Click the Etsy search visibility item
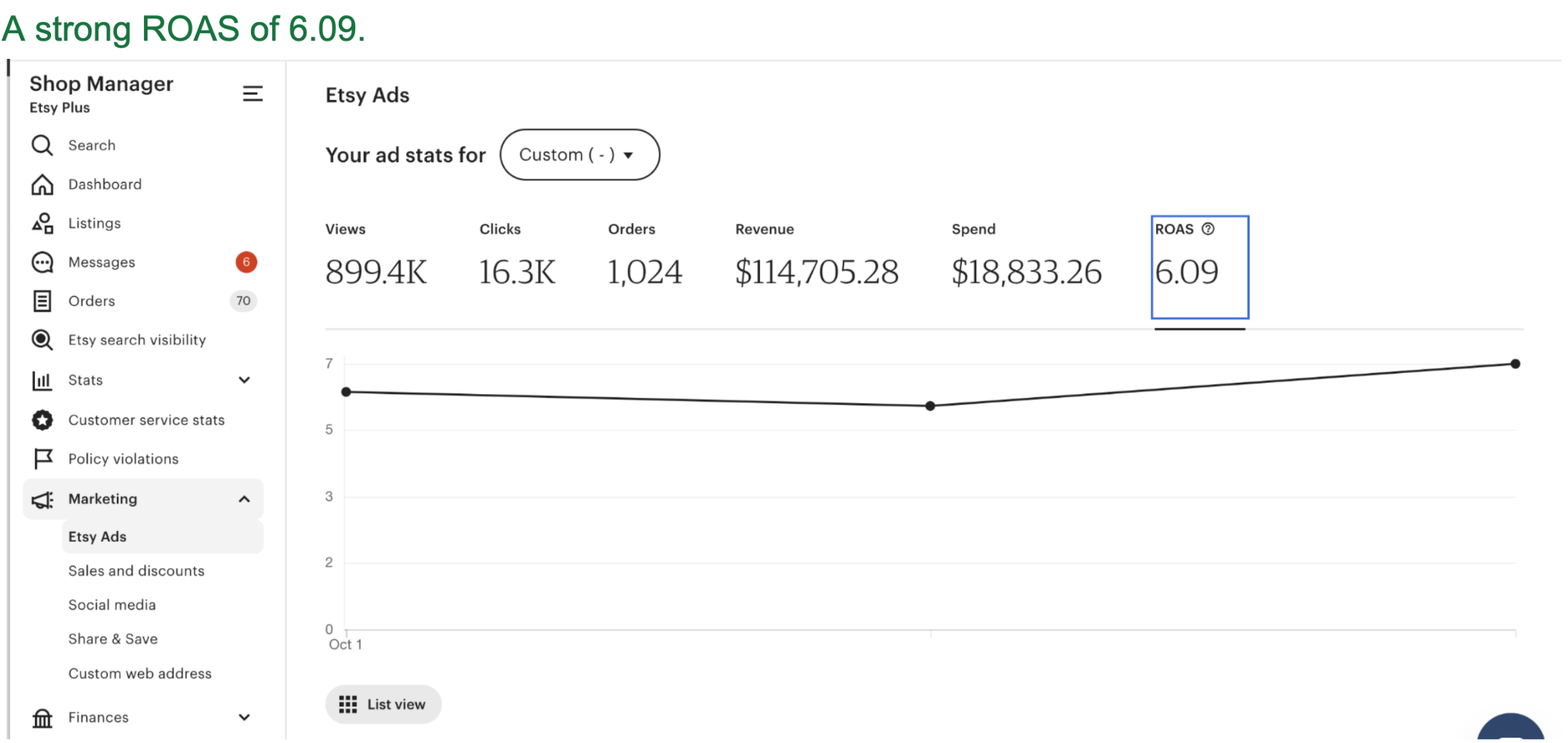 tap(137, 340)
